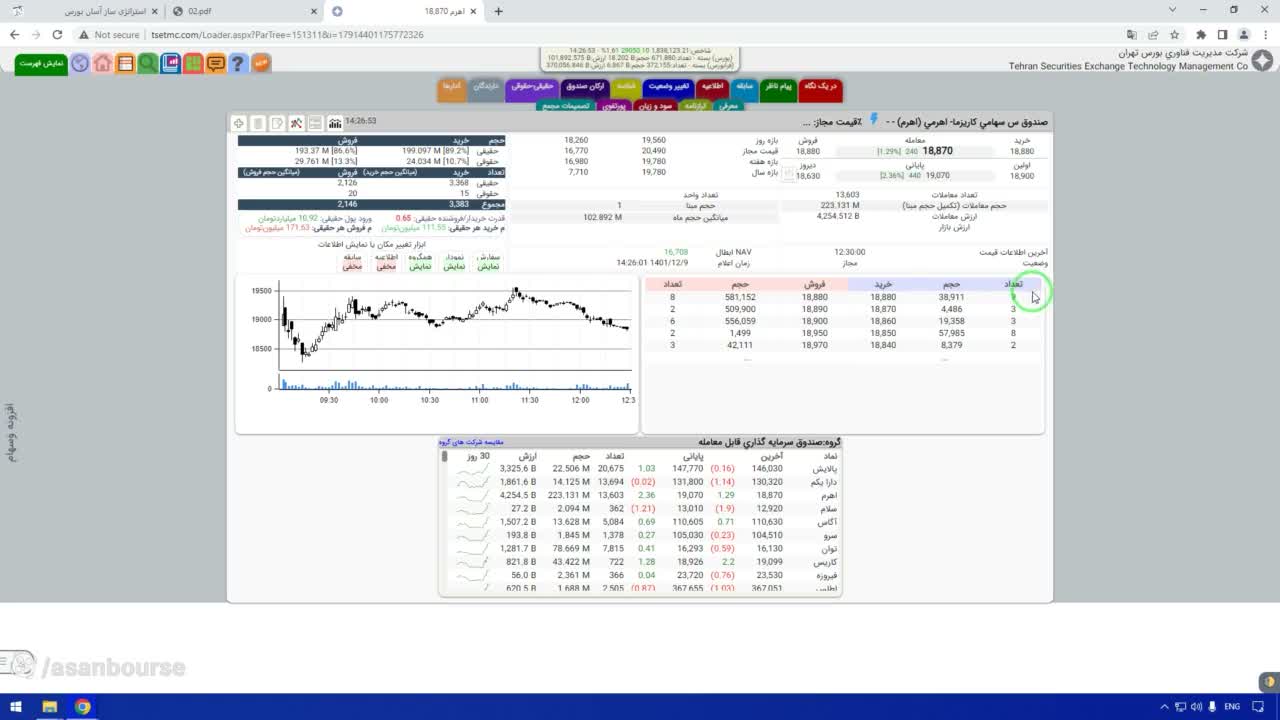Open the orange table list icon
Screen dimensions: 1280x720
(x=125, y=63)
